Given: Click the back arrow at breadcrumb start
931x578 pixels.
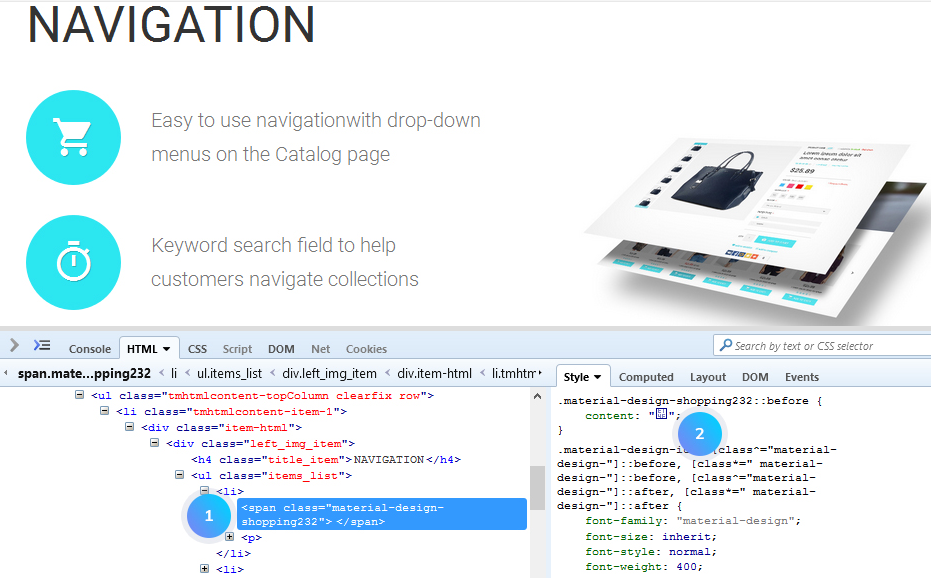Looking at the screenshot, I should click(x=4, y=372).
